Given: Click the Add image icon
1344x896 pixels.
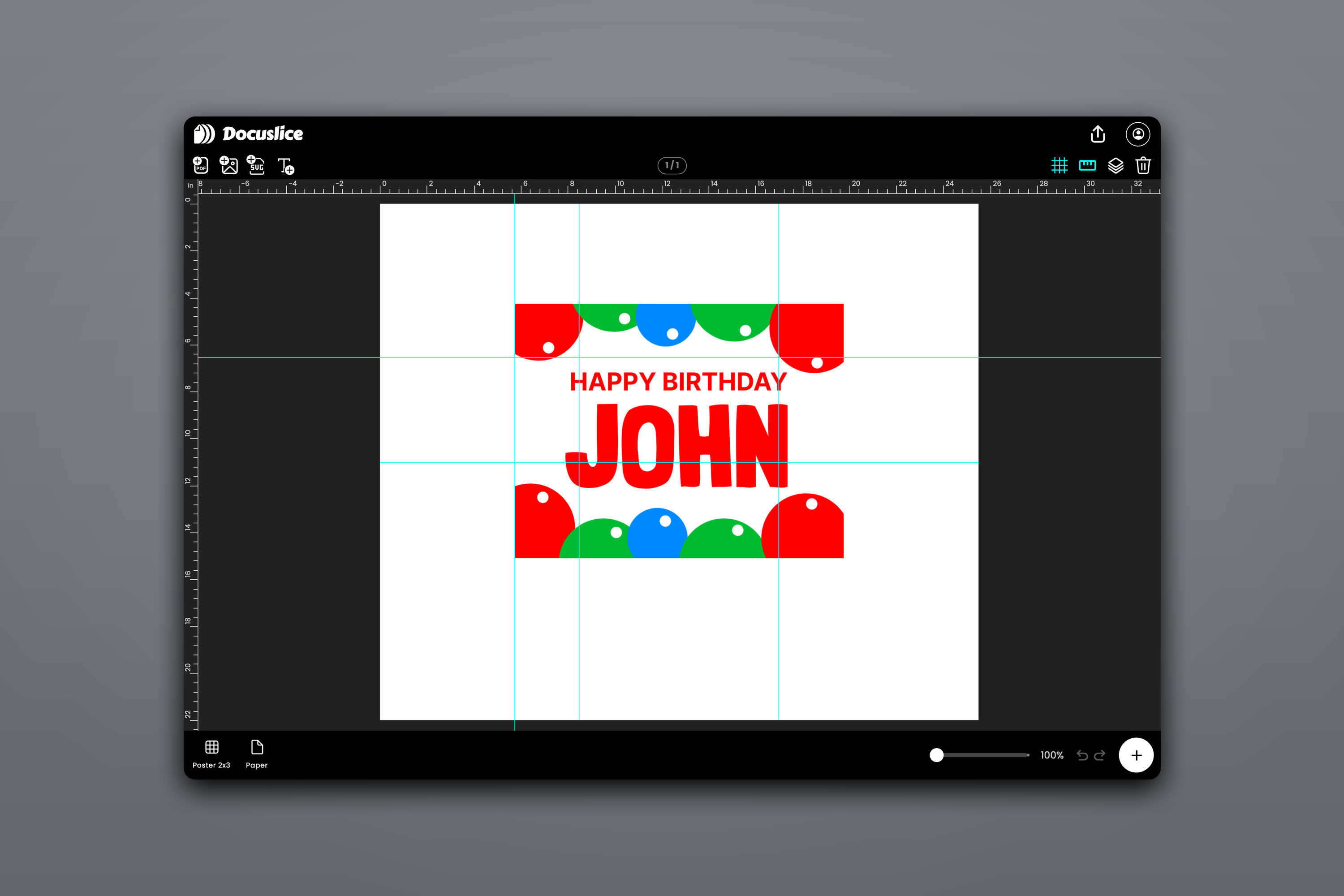Looking at the screenshot, I should (228, 165).
